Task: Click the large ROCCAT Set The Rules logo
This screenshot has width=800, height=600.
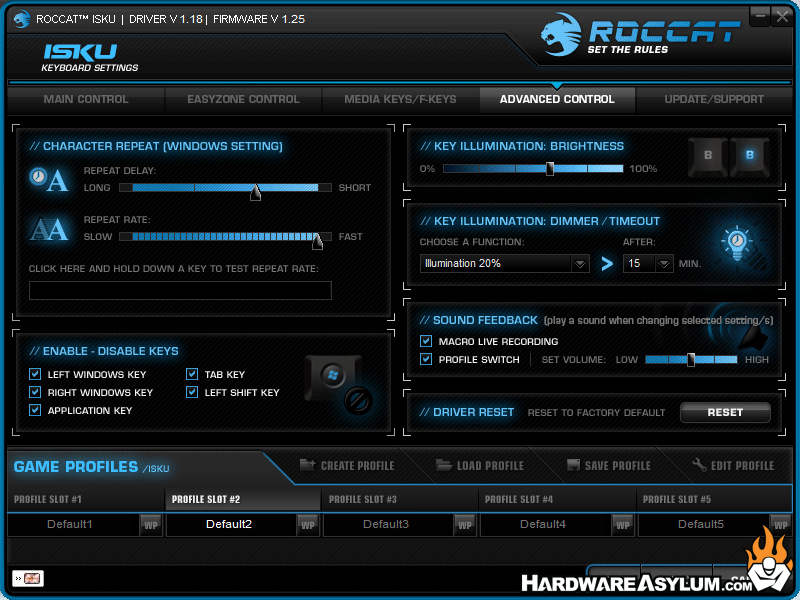Action: point(640,35)
